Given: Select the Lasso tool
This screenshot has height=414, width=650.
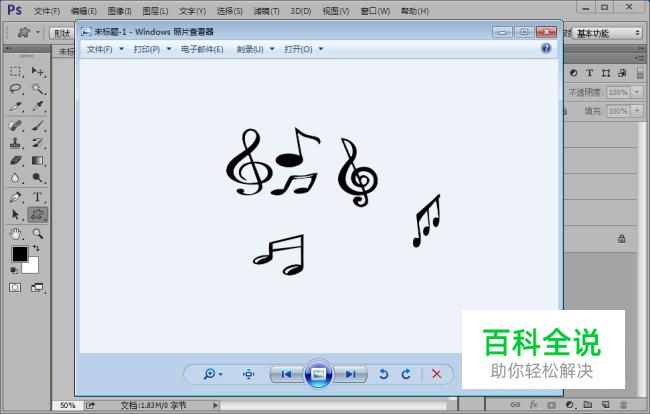Looking at the screenshot, I should pyautogui.click(x=15, y=89).
